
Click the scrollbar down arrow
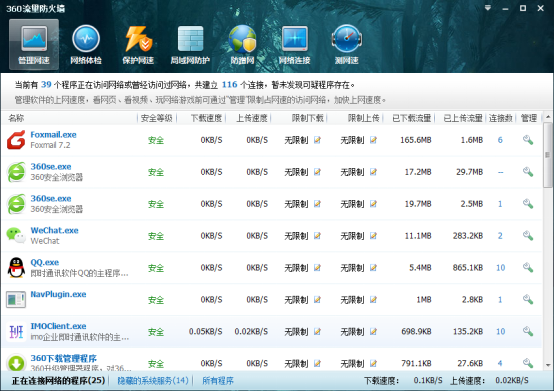point(548,365)
